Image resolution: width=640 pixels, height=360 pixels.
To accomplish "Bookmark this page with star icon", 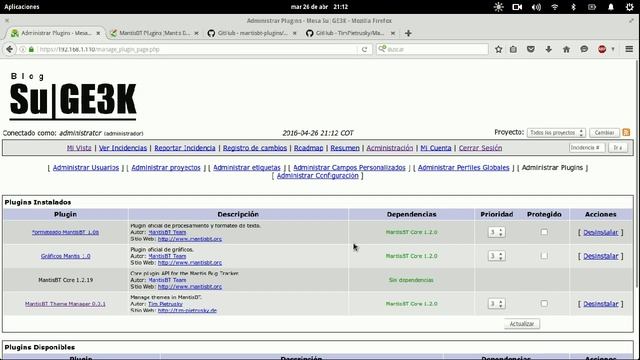I will pos(498,49).
